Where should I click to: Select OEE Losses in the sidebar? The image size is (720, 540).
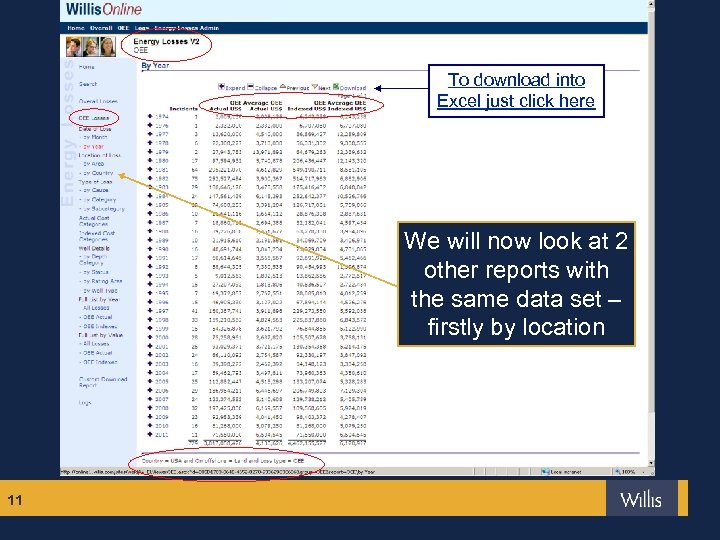pyautogui.click(x=94, y=118)
